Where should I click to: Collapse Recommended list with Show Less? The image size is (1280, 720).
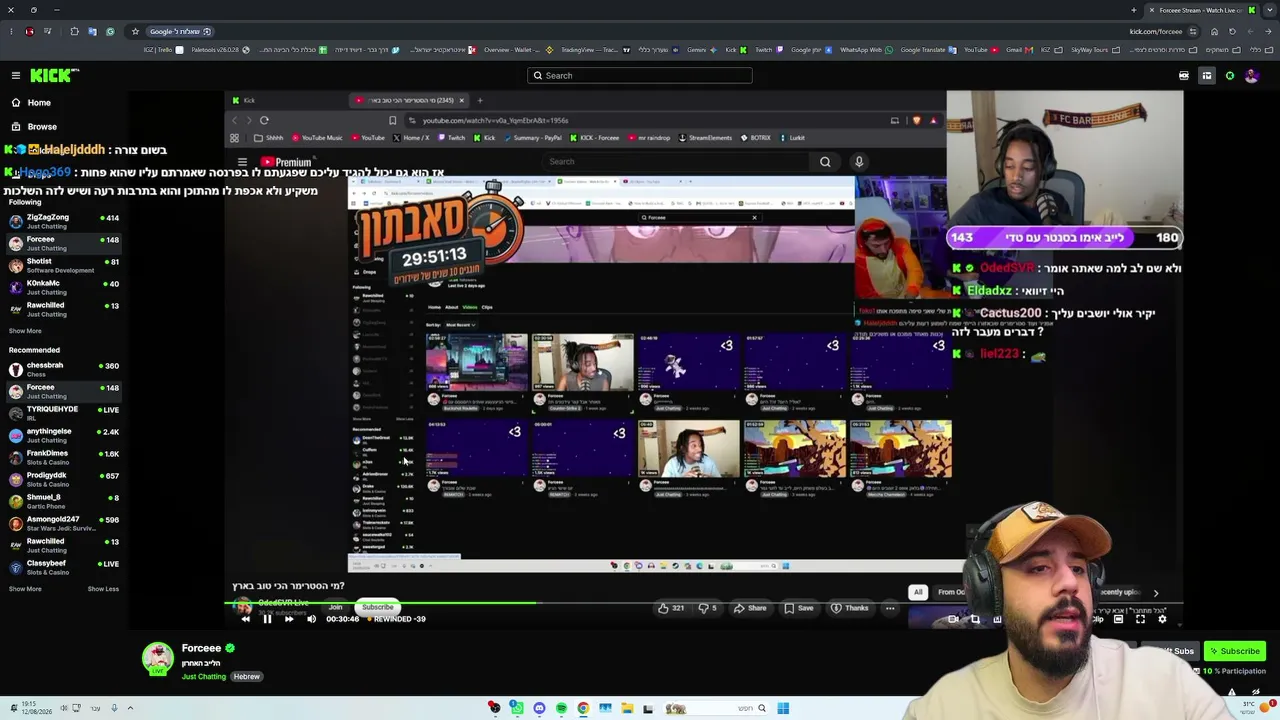[x=103, y=589]
